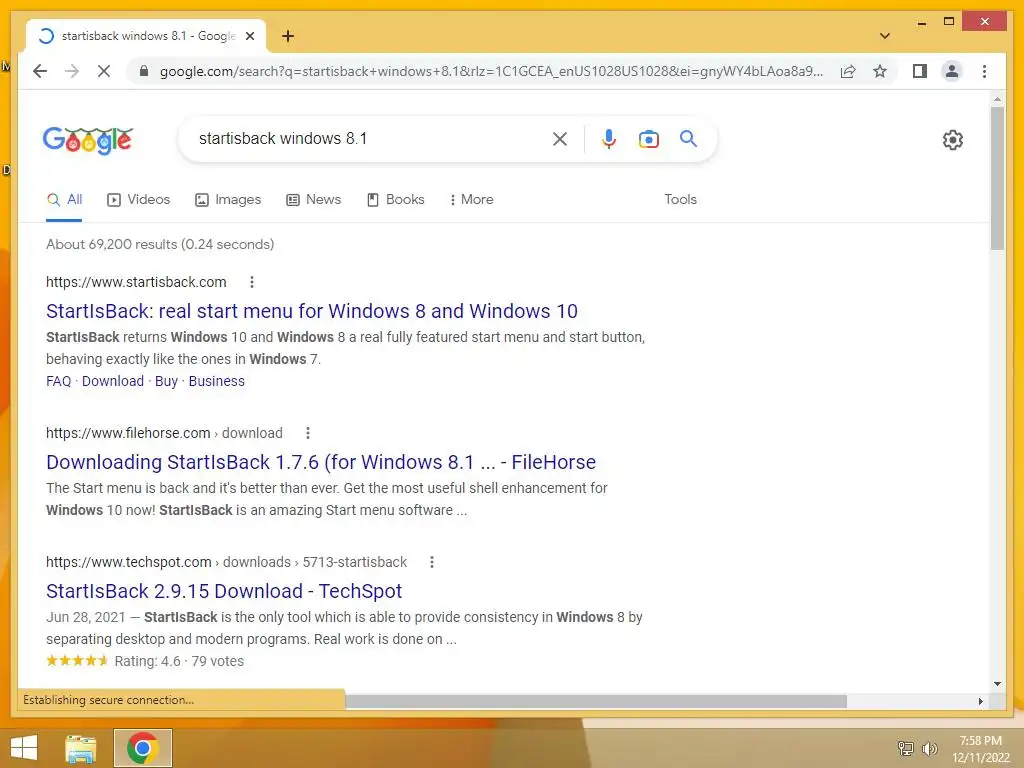Stop loading the page with the X button

tap(104, 71)
